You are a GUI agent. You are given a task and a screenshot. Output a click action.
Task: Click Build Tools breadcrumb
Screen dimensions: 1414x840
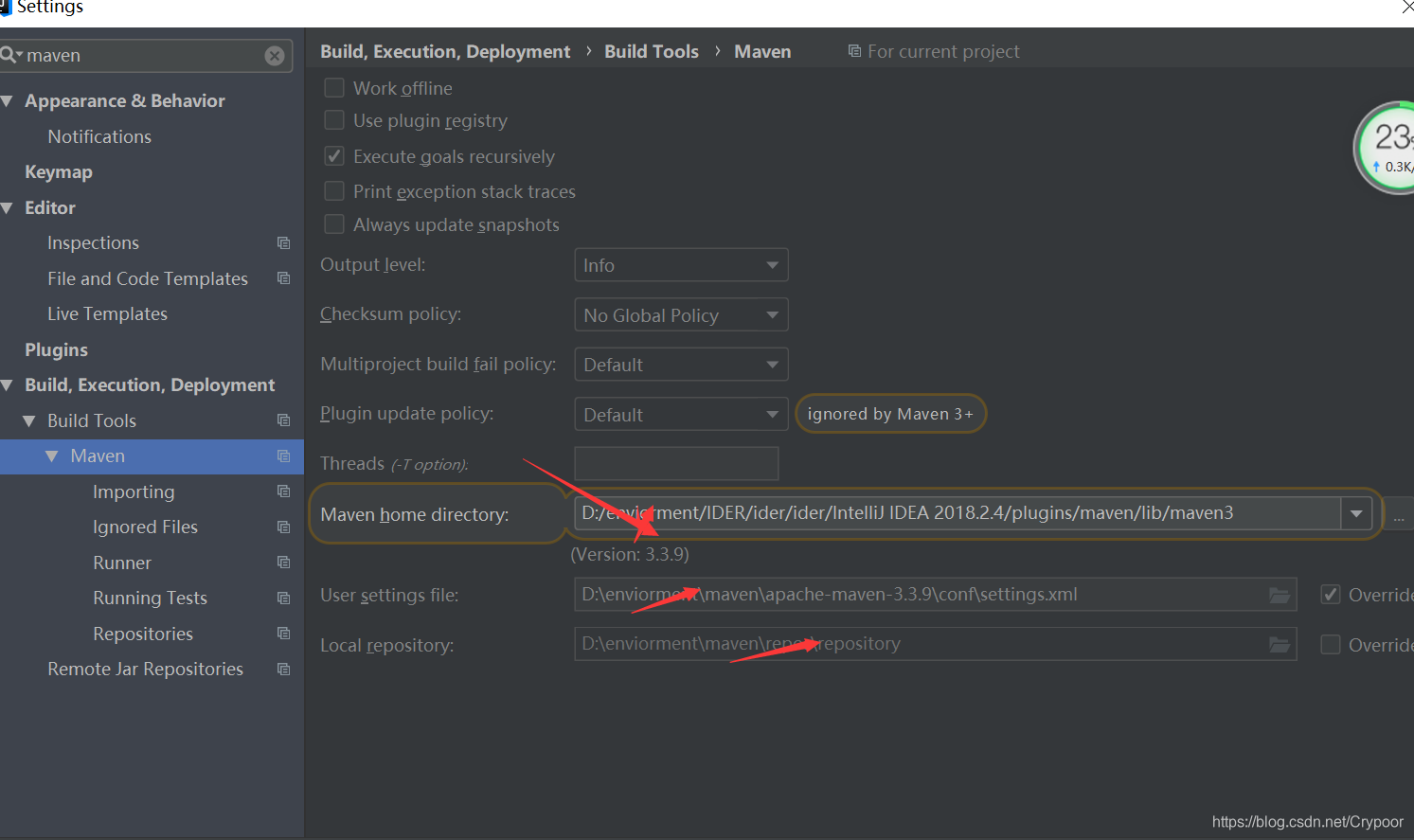click(x=652, y=51)
